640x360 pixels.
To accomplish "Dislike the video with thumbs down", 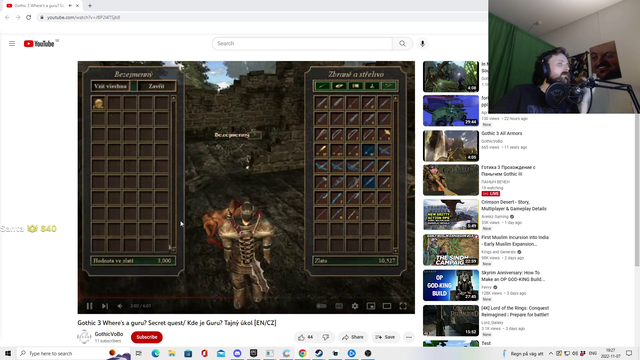I will pos(326,337).
